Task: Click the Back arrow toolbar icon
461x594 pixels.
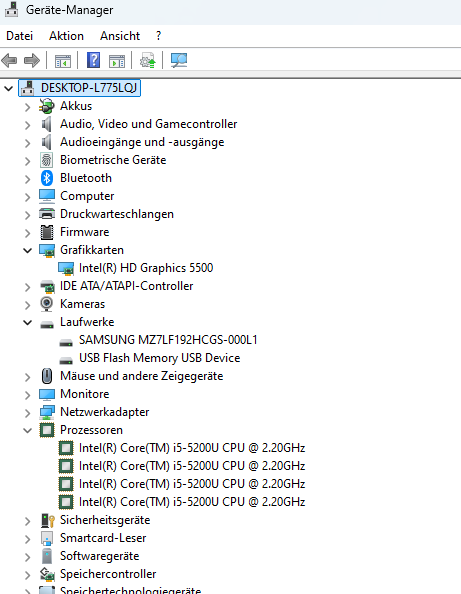Action: pos(9,60)
